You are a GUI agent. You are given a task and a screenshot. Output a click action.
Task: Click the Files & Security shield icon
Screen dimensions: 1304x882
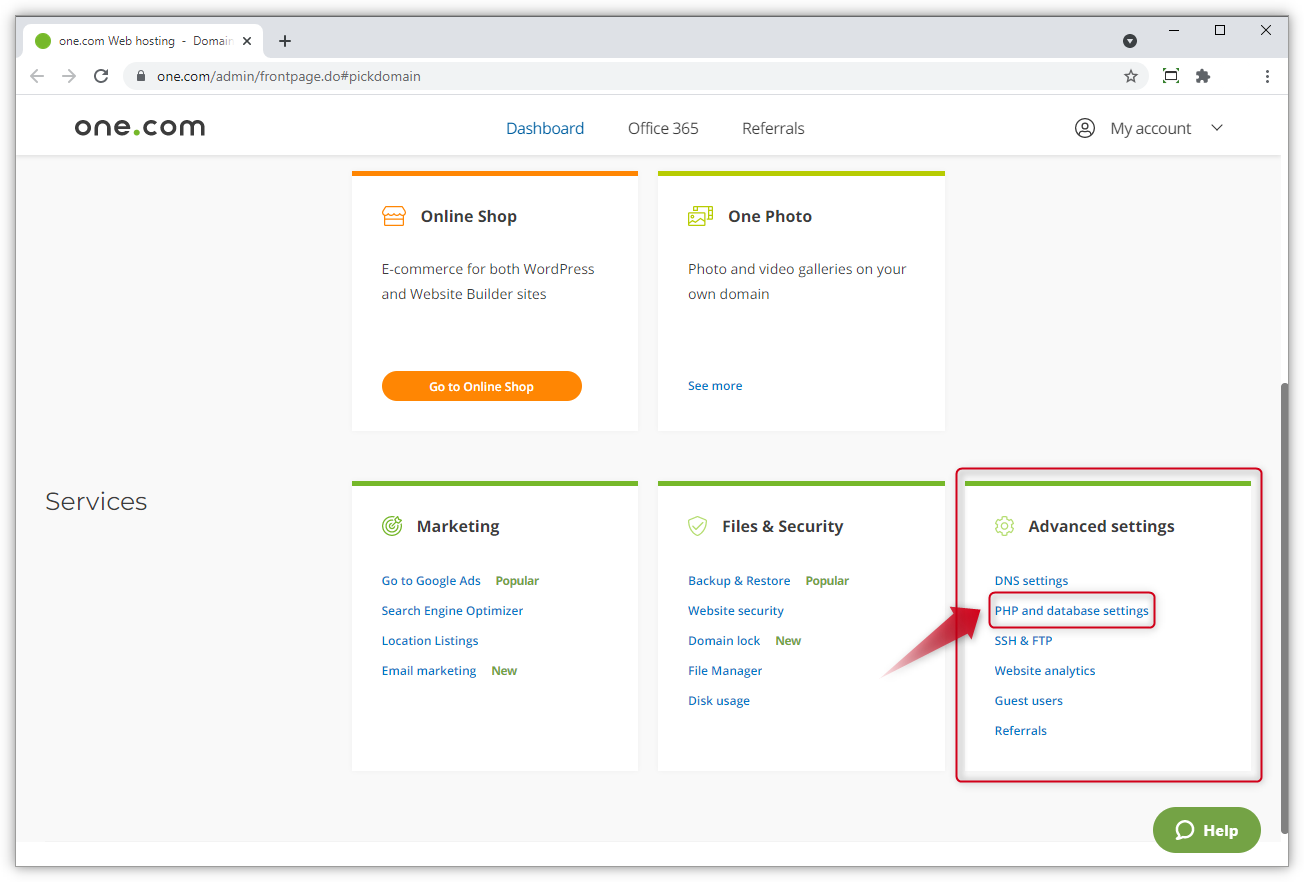pyautogui.click(x=697, y=525)
